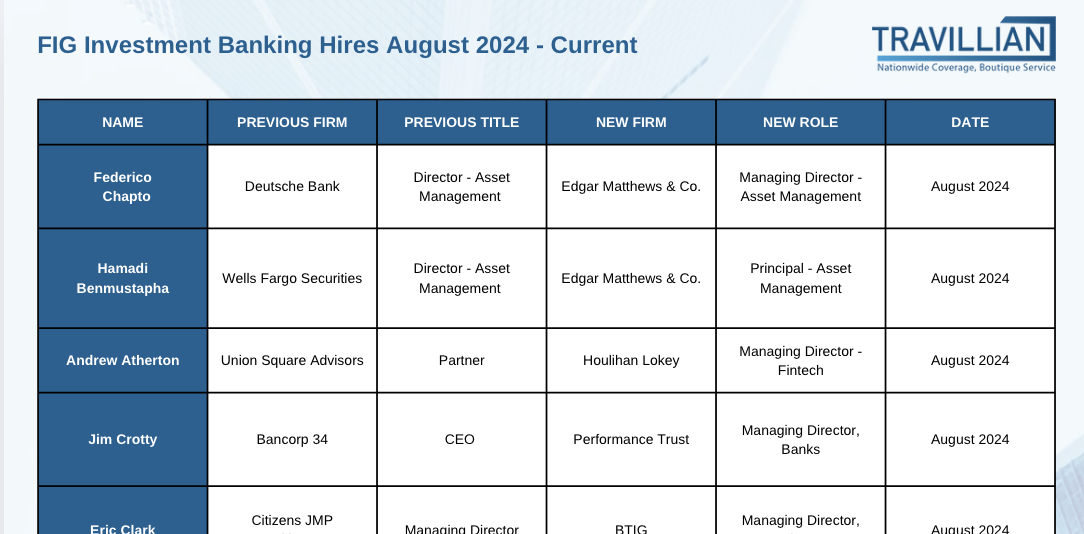1084x534 pixels.
Task: Click the page title heading
Action: (337, 45)
